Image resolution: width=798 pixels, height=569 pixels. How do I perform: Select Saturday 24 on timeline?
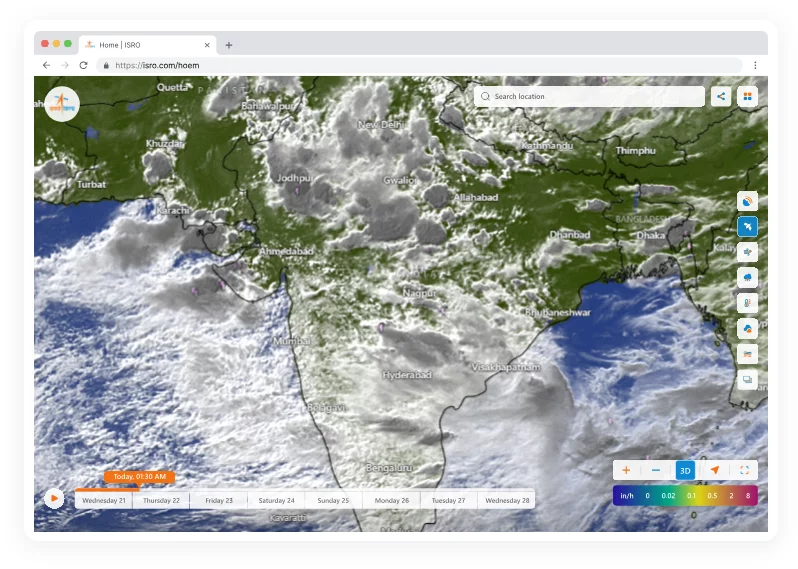(276, 500)
